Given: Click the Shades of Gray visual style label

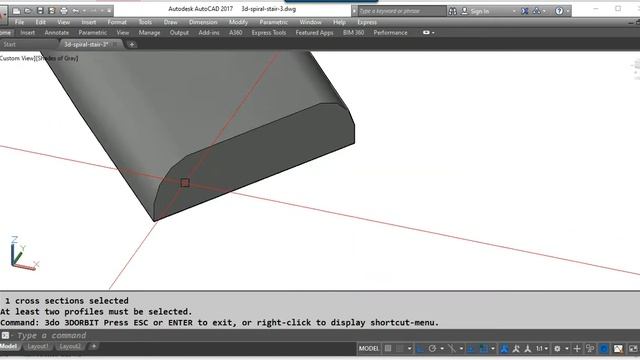Looking at the screenshot, I should 57,58.
